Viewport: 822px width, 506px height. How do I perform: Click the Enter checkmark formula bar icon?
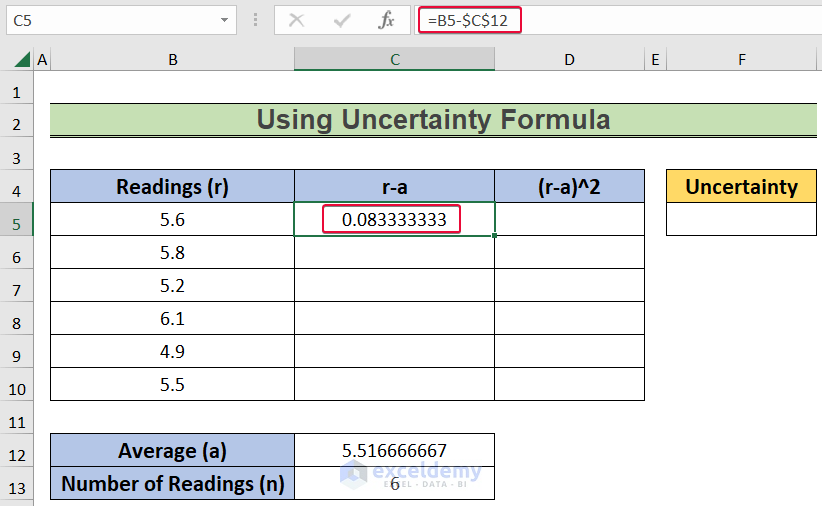[343, 20]
